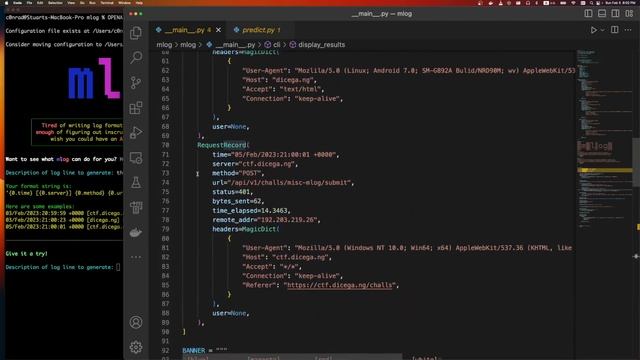Show additional views ellipsis in activity bar
Viewport: 640px width, 360px height.
[136, 257]
